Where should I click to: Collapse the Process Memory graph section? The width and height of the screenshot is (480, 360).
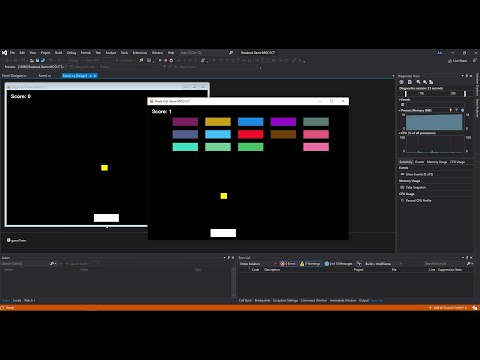tap(400, 110)
